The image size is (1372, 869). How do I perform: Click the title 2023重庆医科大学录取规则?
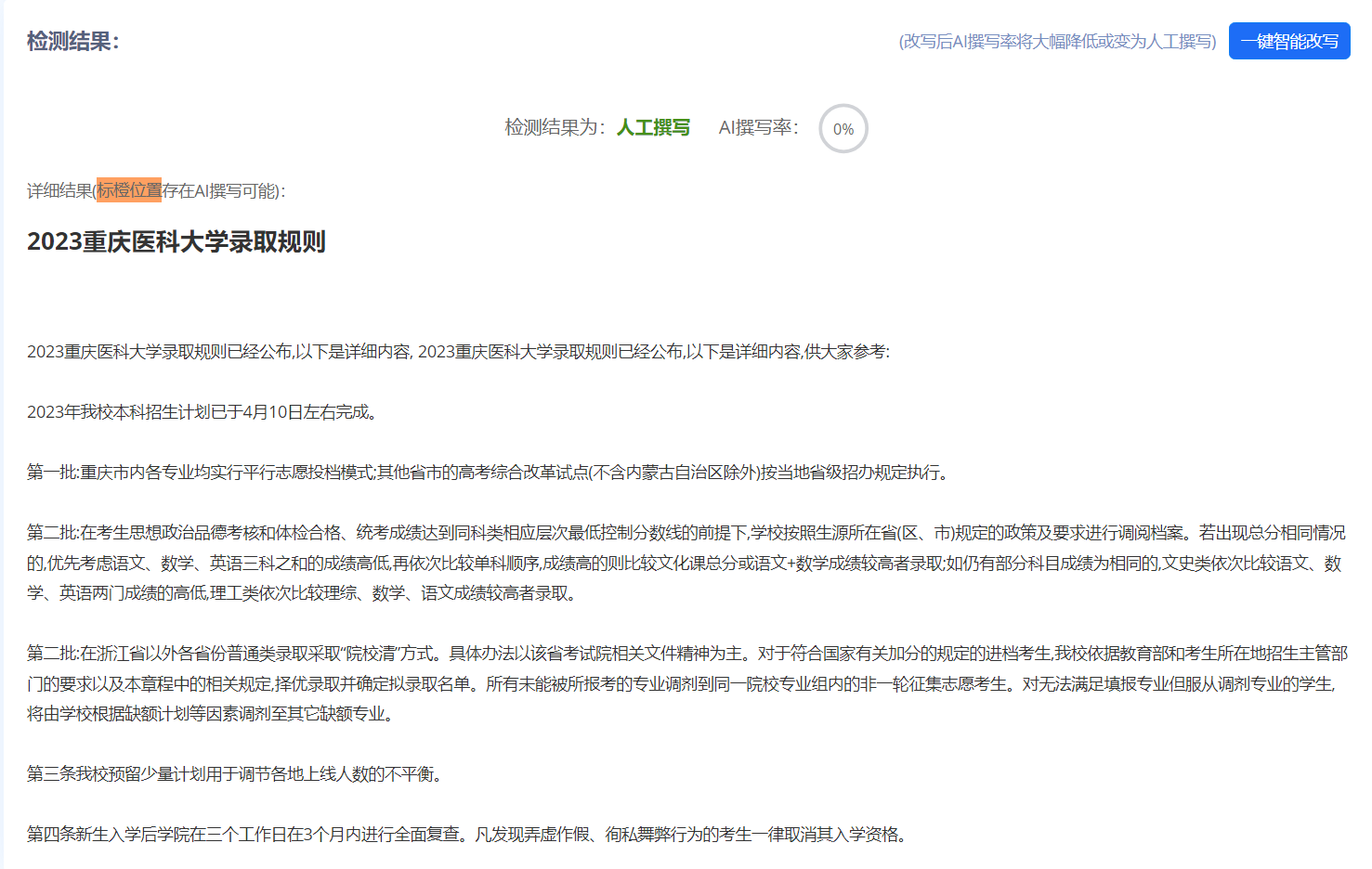[176, 241]
